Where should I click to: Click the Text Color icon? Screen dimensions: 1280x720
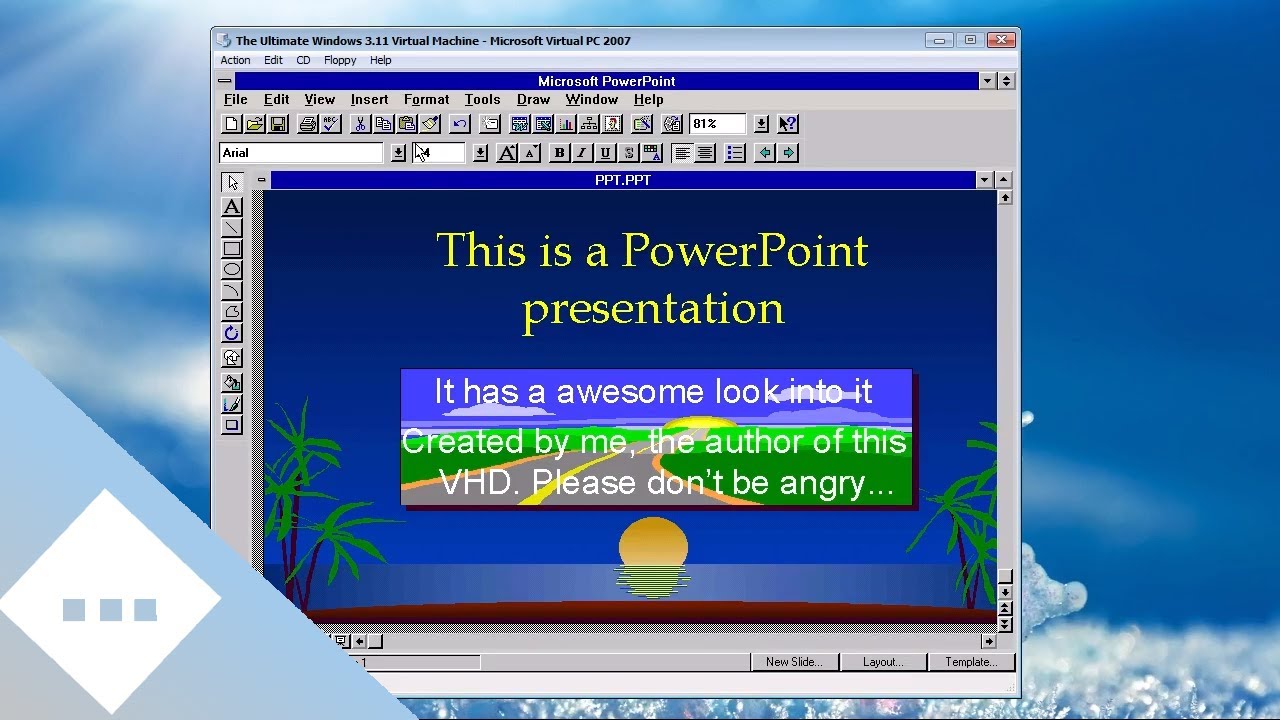(x=652, y=153)
